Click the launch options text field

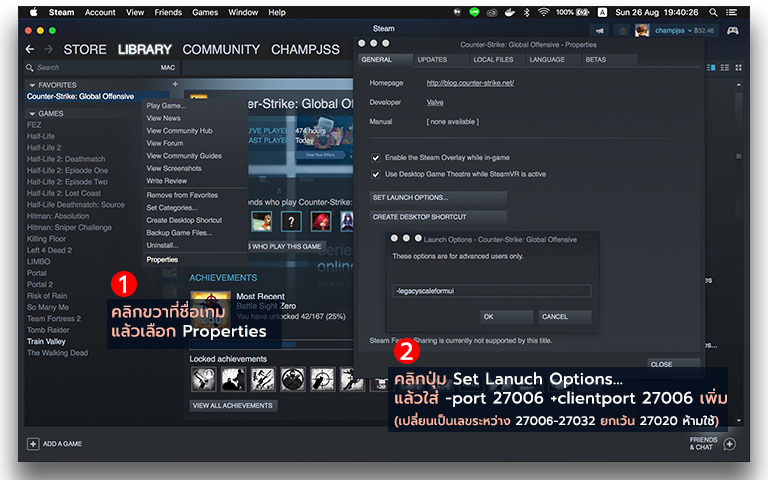pos(492,291)
